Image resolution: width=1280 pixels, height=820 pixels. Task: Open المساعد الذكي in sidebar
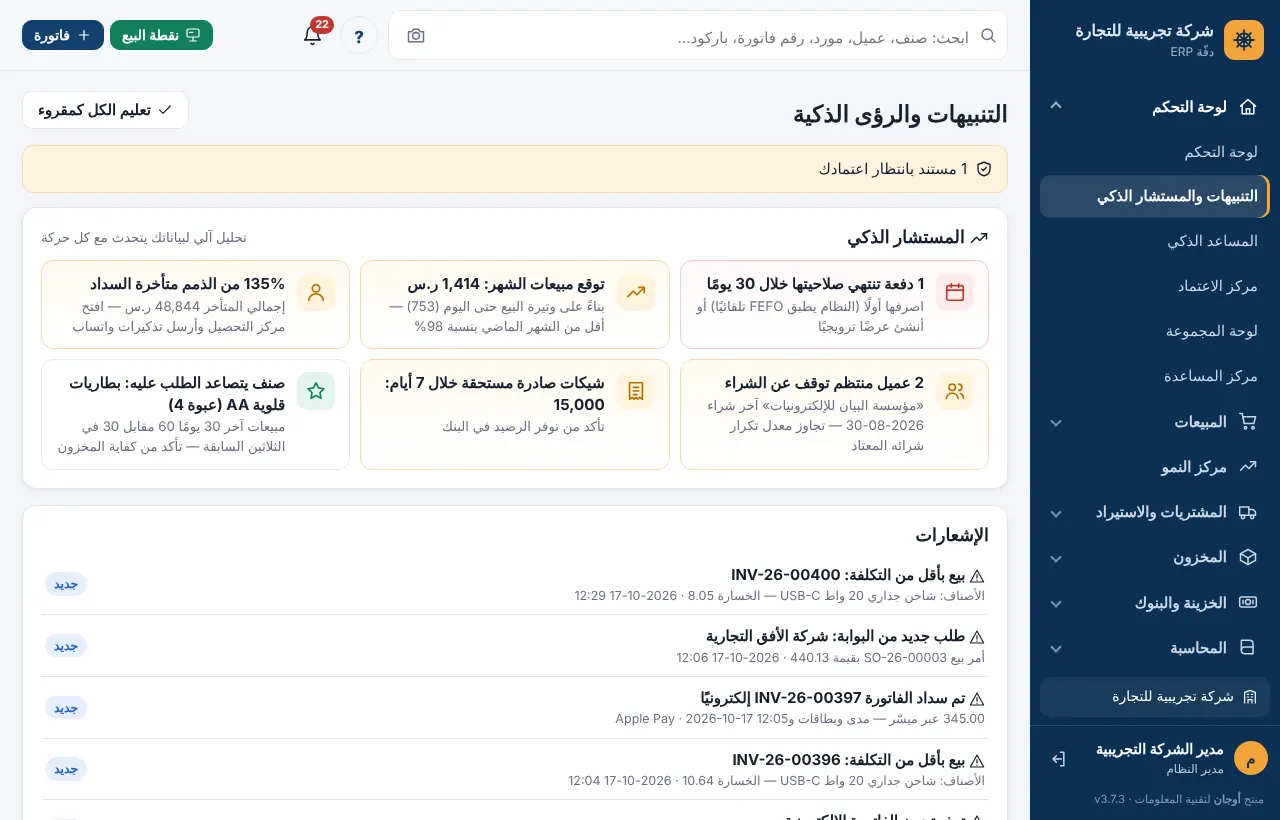1155,241
